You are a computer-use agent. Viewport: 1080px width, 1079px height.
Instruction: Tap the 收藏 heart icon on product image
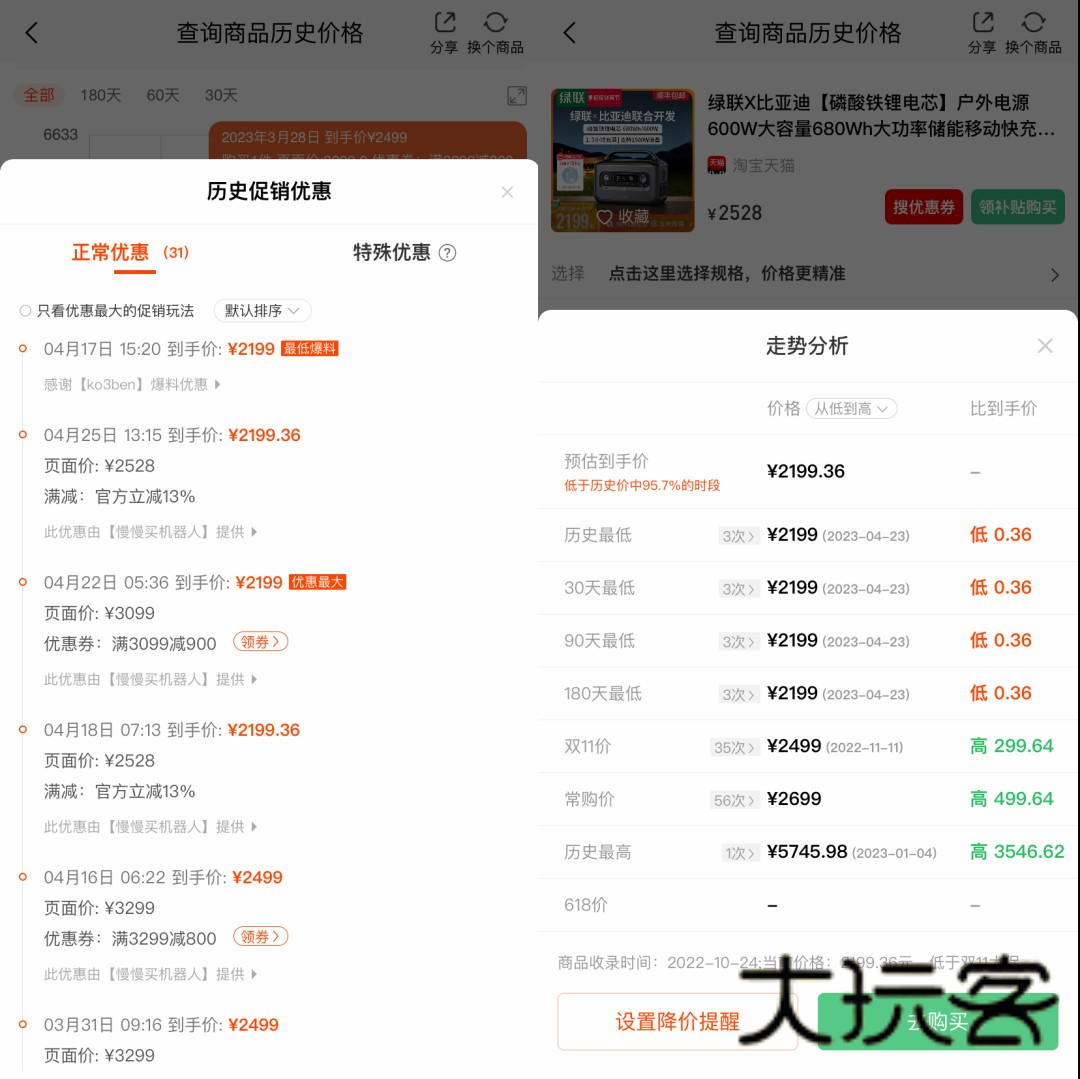point(604,216)
